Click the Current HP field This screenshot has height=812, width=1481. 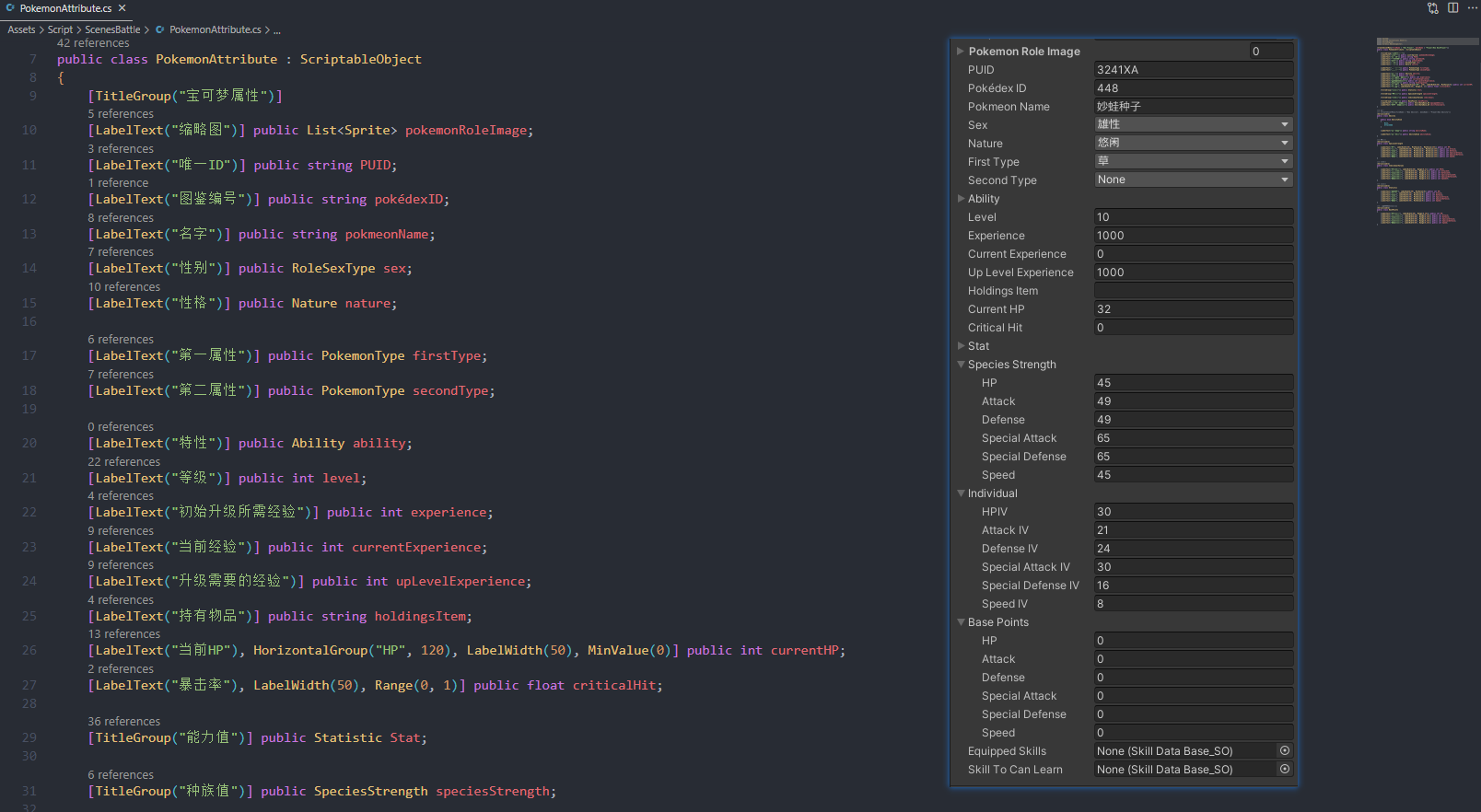click(1193, 309)
